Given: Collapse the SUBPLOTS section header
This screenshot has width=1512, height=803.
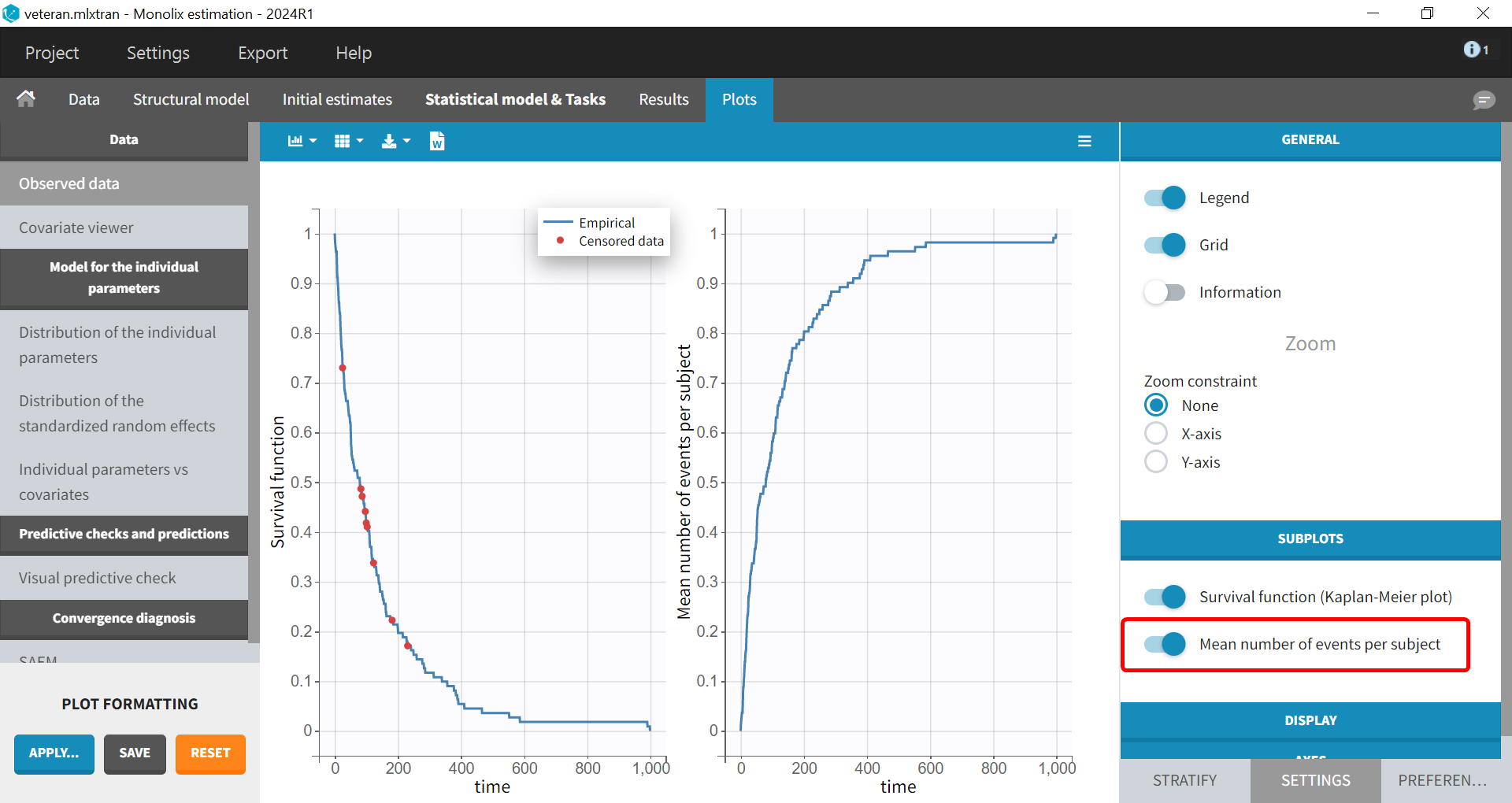Looking at the screenshot, I should point(1310,538).
